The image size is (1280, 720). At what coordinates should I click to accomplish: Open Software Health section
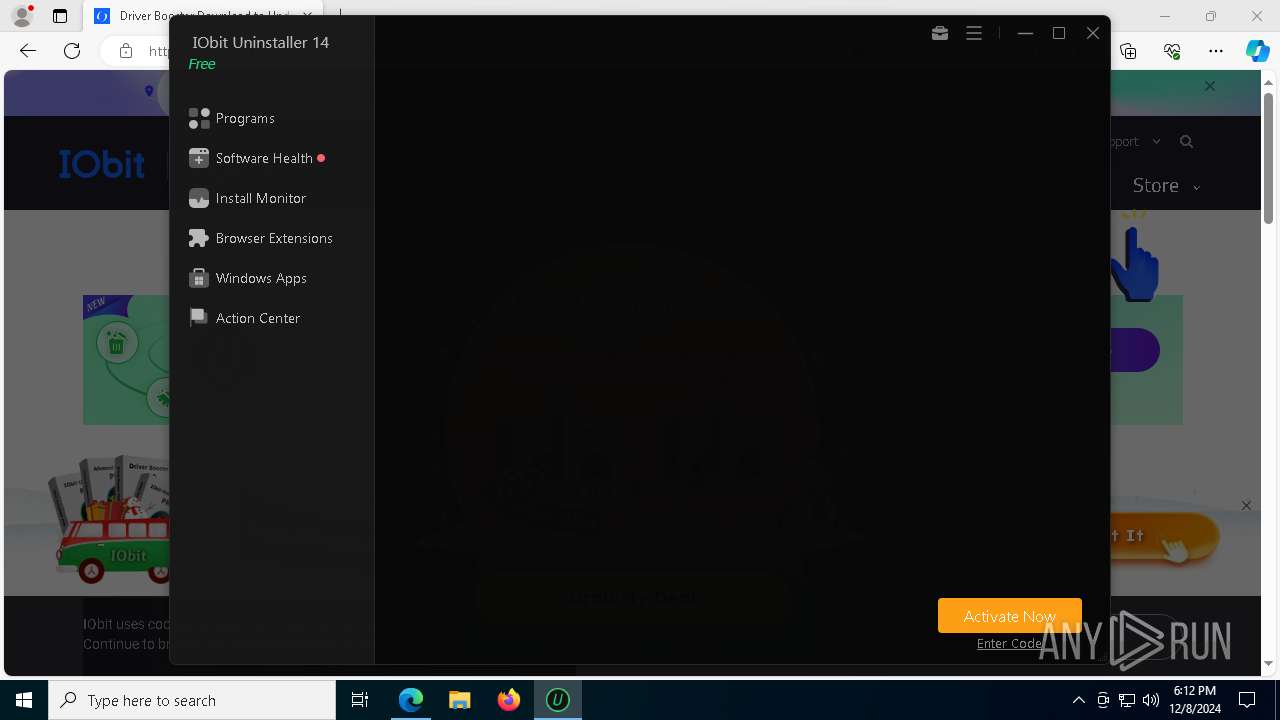click(x=264, y=158)
